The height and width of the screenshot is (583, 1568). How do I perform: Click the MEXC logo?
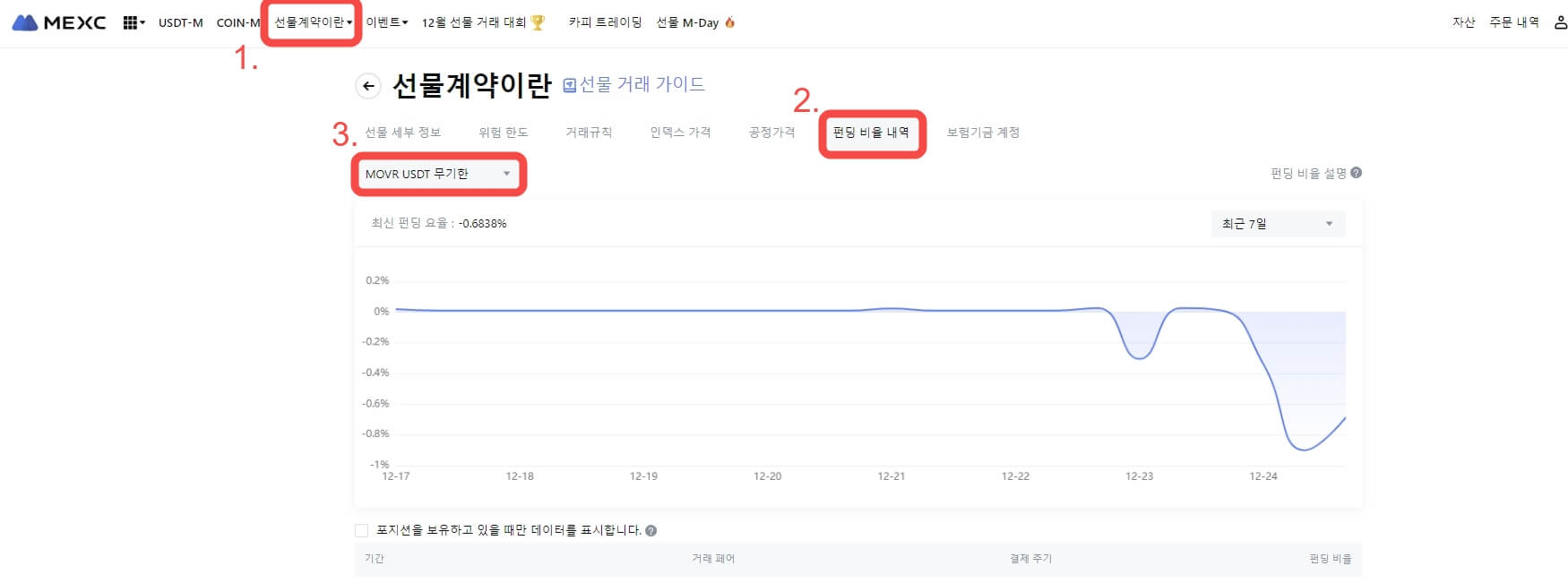(x=59, y=22)
